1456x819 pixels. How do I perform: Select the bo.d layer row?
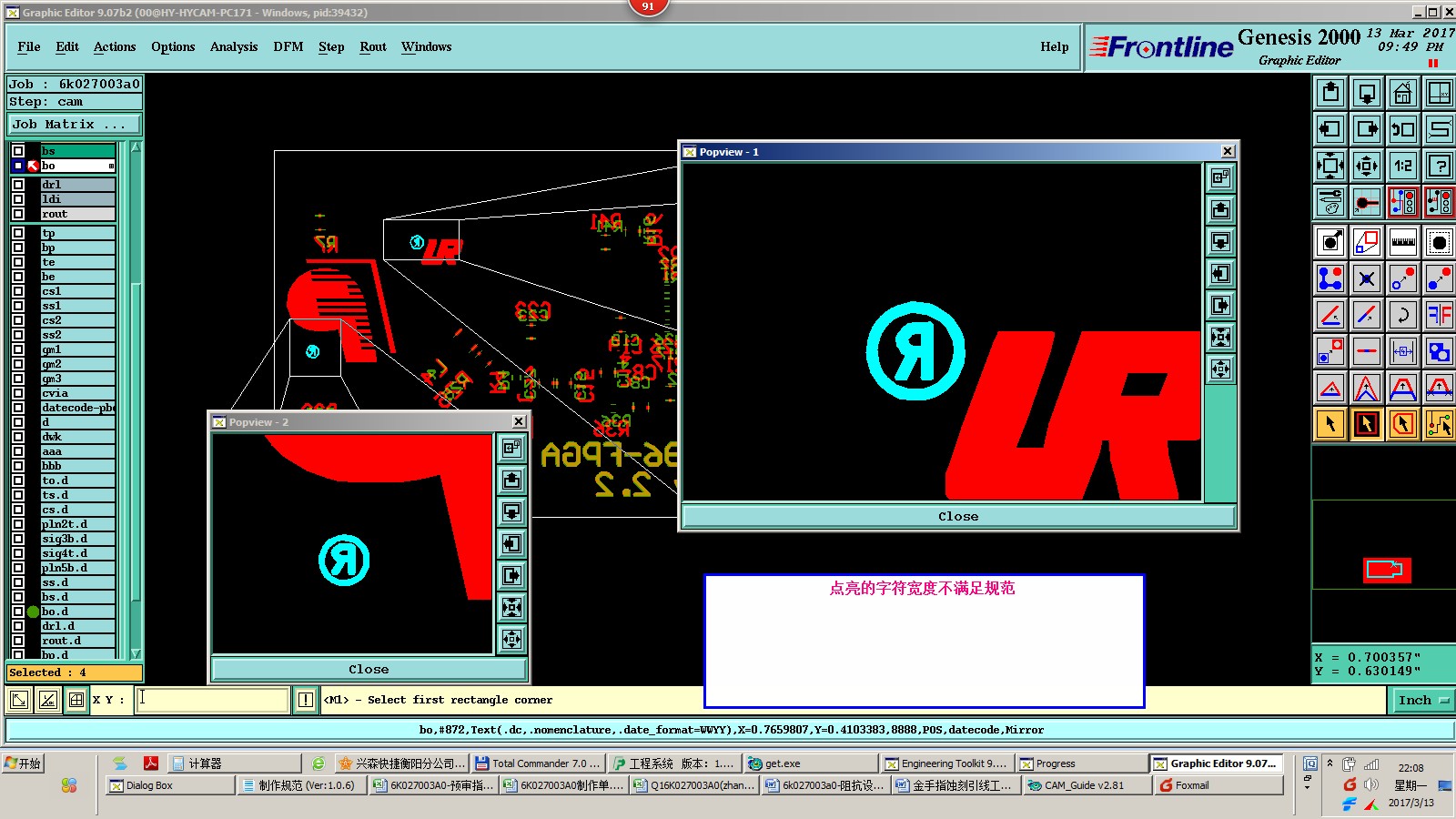(x=77, y=612)
